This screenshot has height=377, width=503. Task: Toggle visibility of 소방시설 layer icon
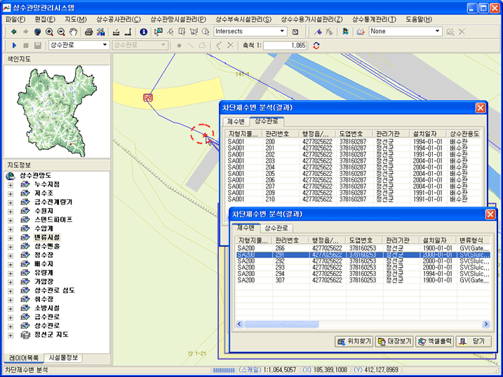25,308
